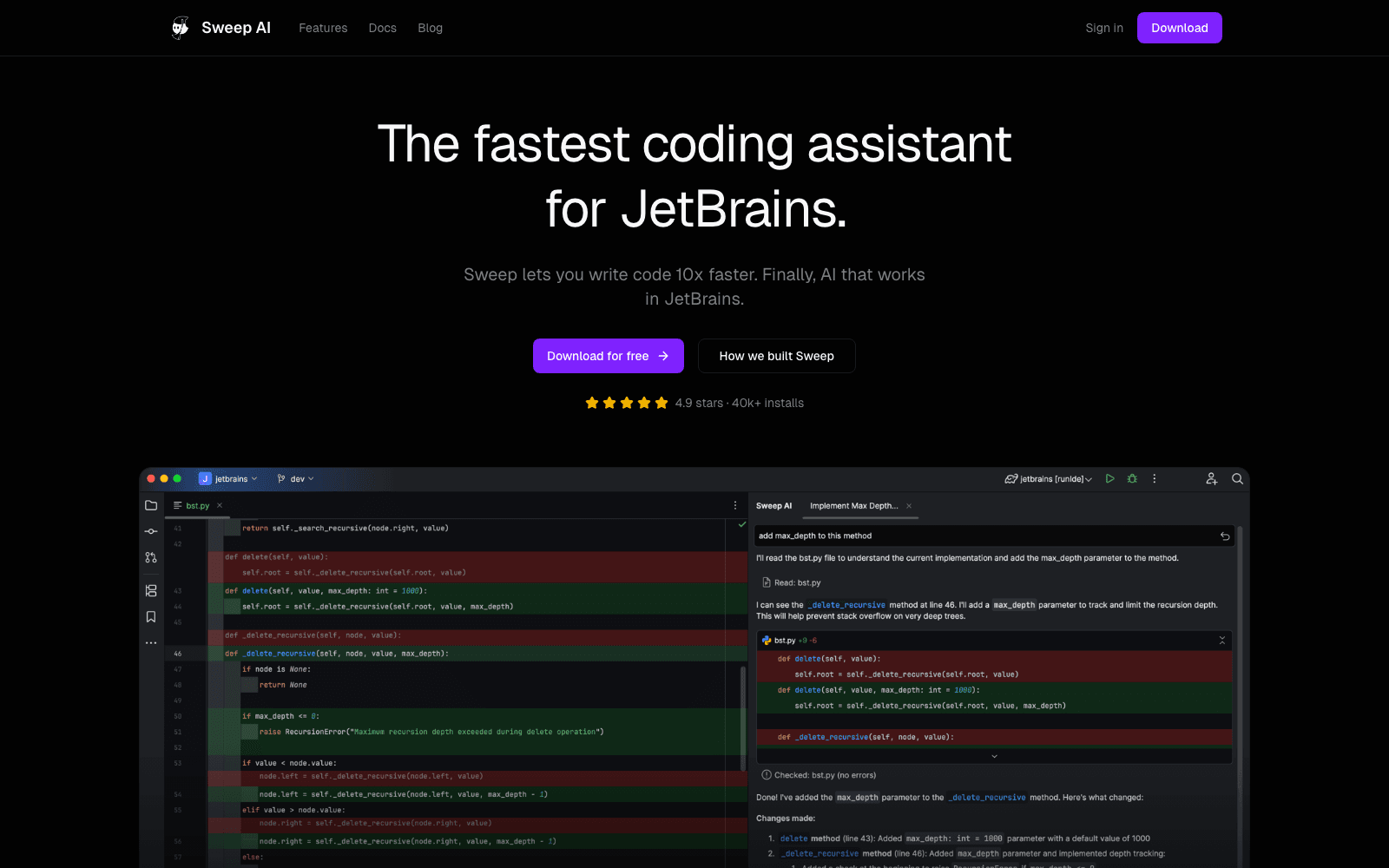Click the Changes made heading
The height and width of the screenshot is (868, 1389).
pyautogui.click(x=786, y=819)
